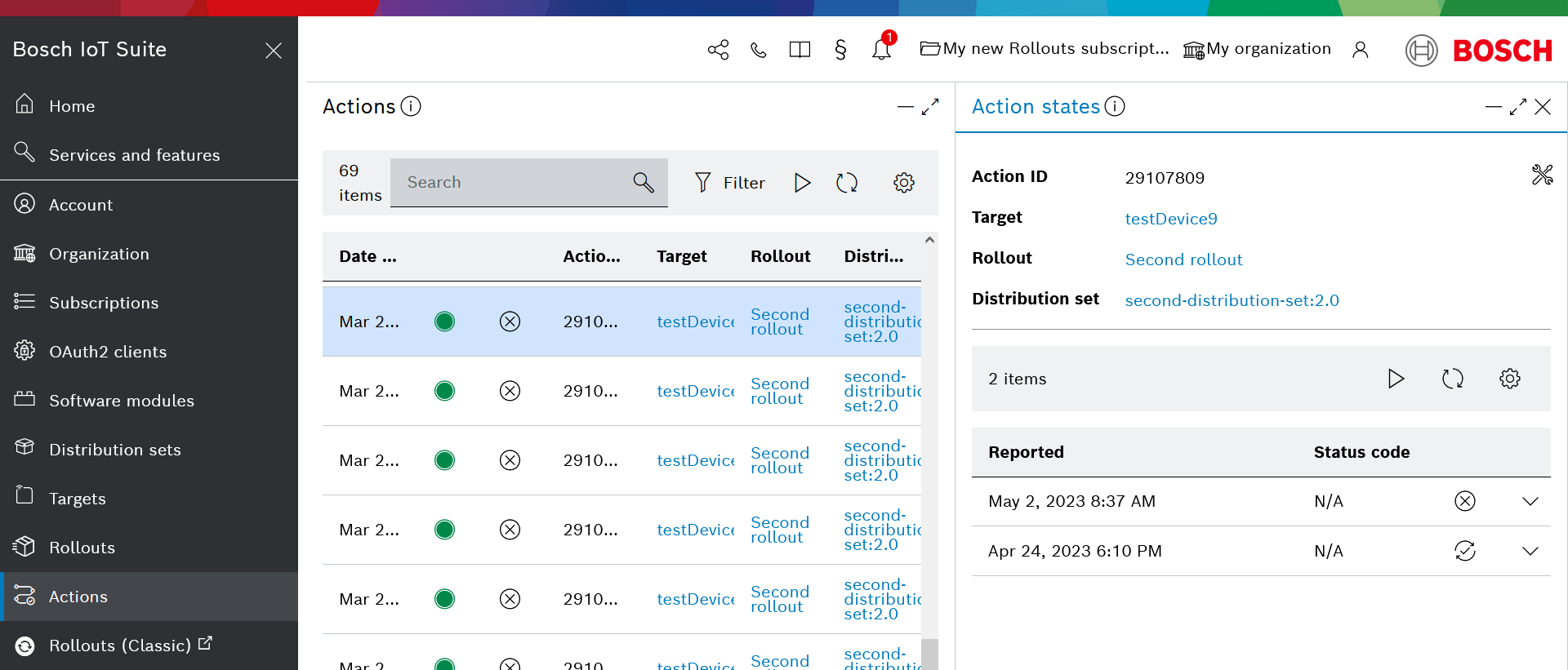This screenshot has width=1568, height=670.
Task: Open the user profile icon
Action: [1360, 50]
